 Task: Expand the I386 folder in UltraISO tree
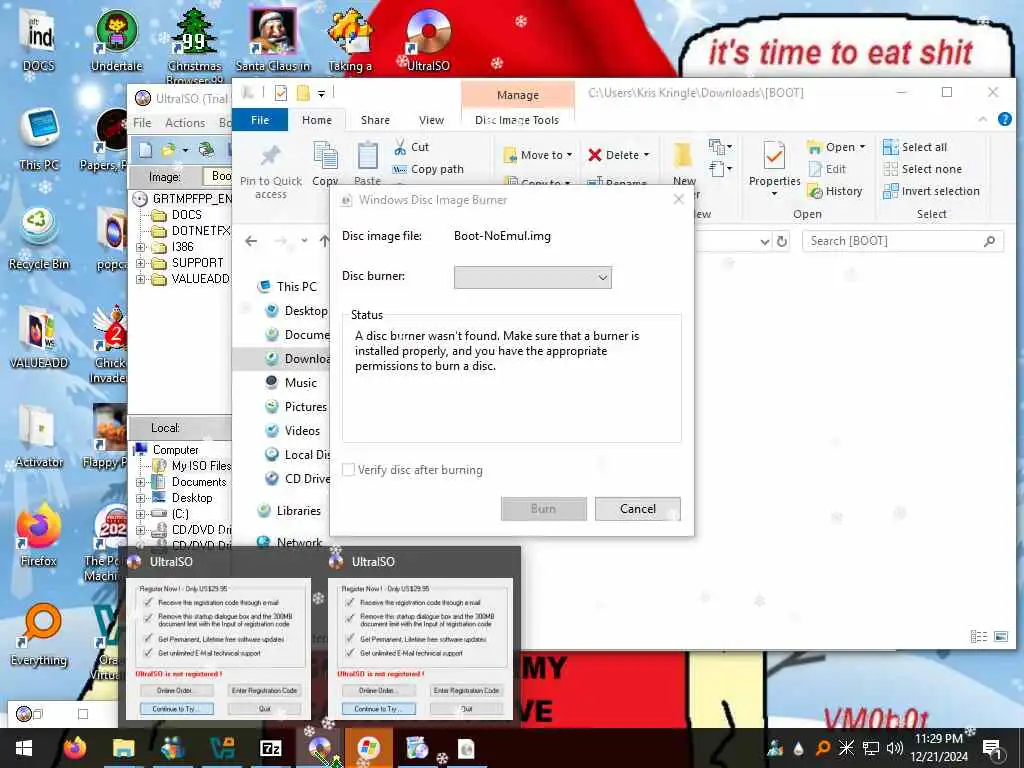pos(140,247)
